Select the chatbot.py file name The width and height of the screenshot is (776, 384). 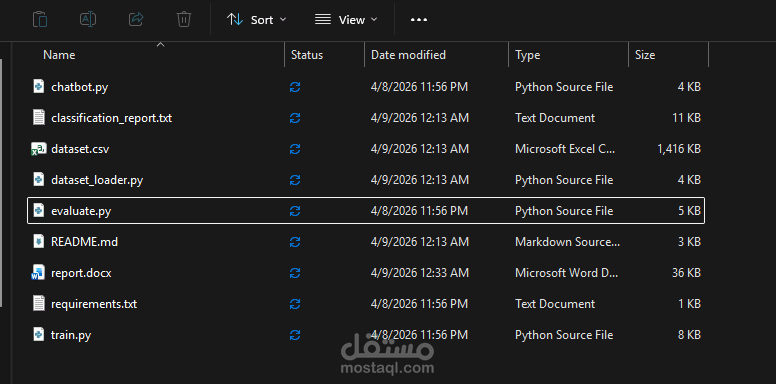(x=80, y=88)
